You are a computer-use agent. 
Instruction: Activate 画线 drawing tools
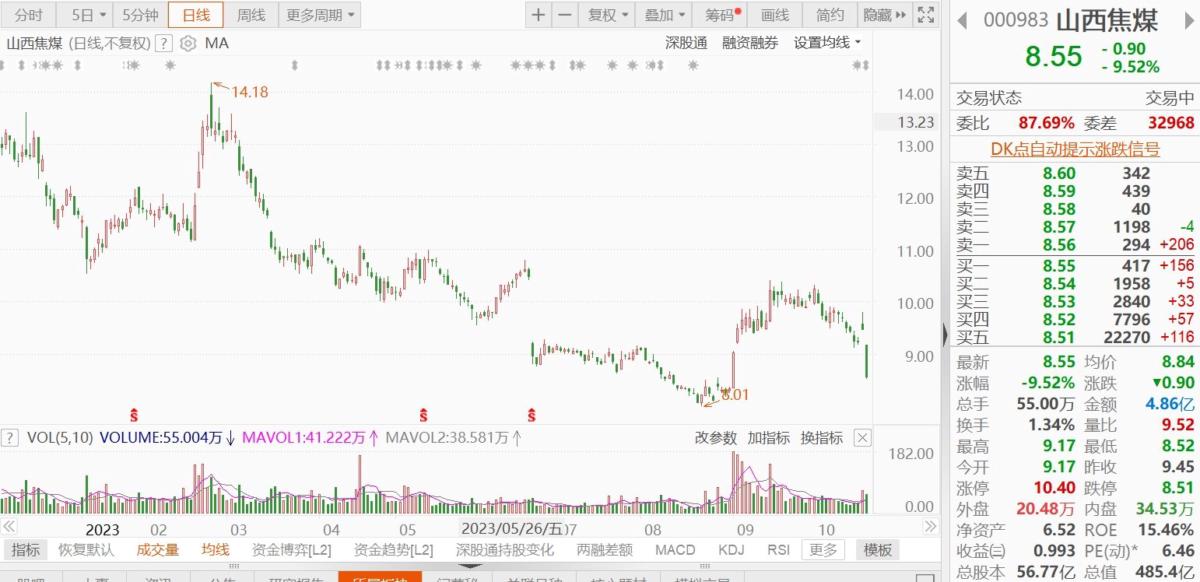(x=775, y=15)
